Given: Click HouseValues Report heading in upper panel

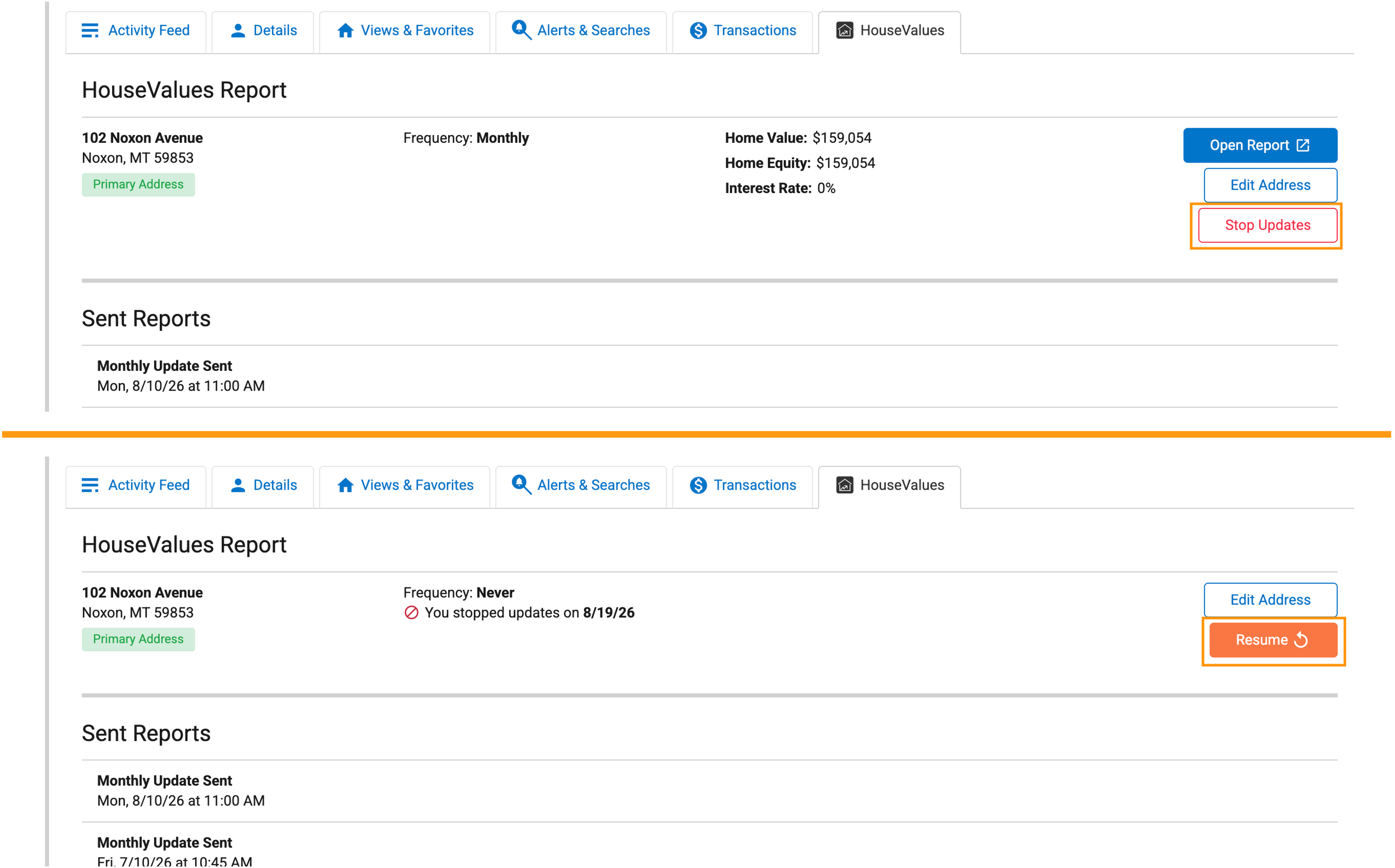Looking at the screenshot, I should (184, 90).
